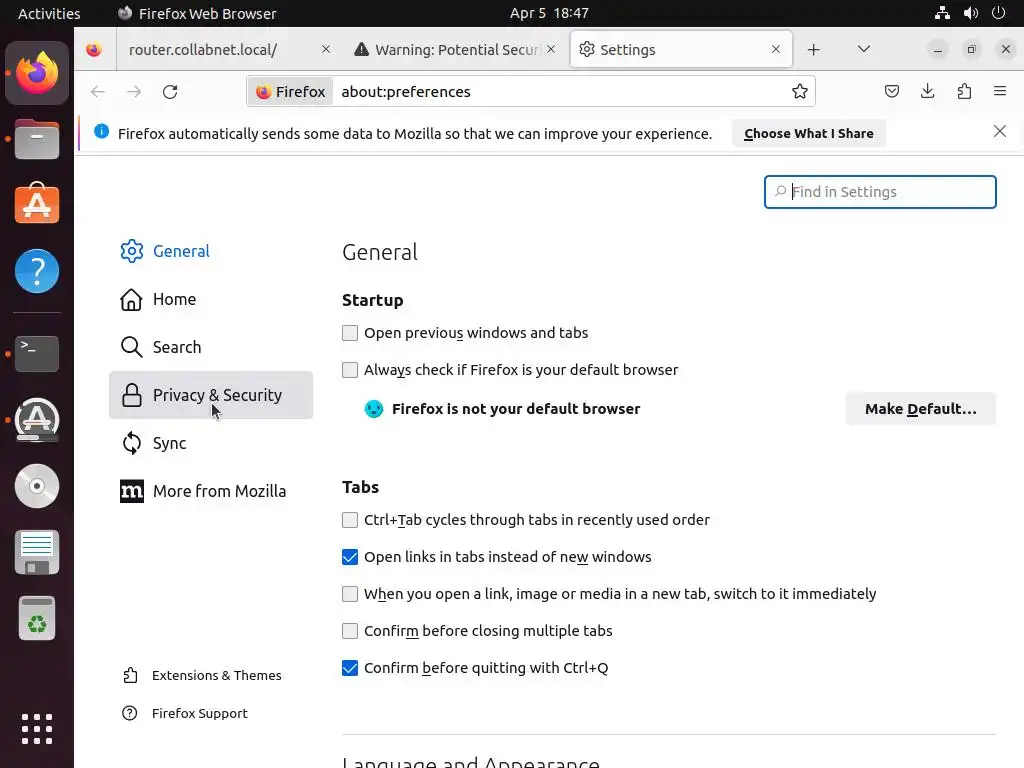Enable 'Open previous windows and tabs'
1024x768 pixels.
350,333
